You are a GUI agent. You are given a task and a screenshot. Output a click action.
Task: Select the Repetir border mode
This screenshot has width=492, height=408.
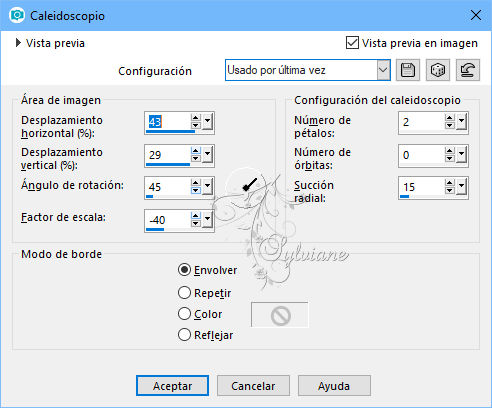pyautogui.click(x=184, y=293)
